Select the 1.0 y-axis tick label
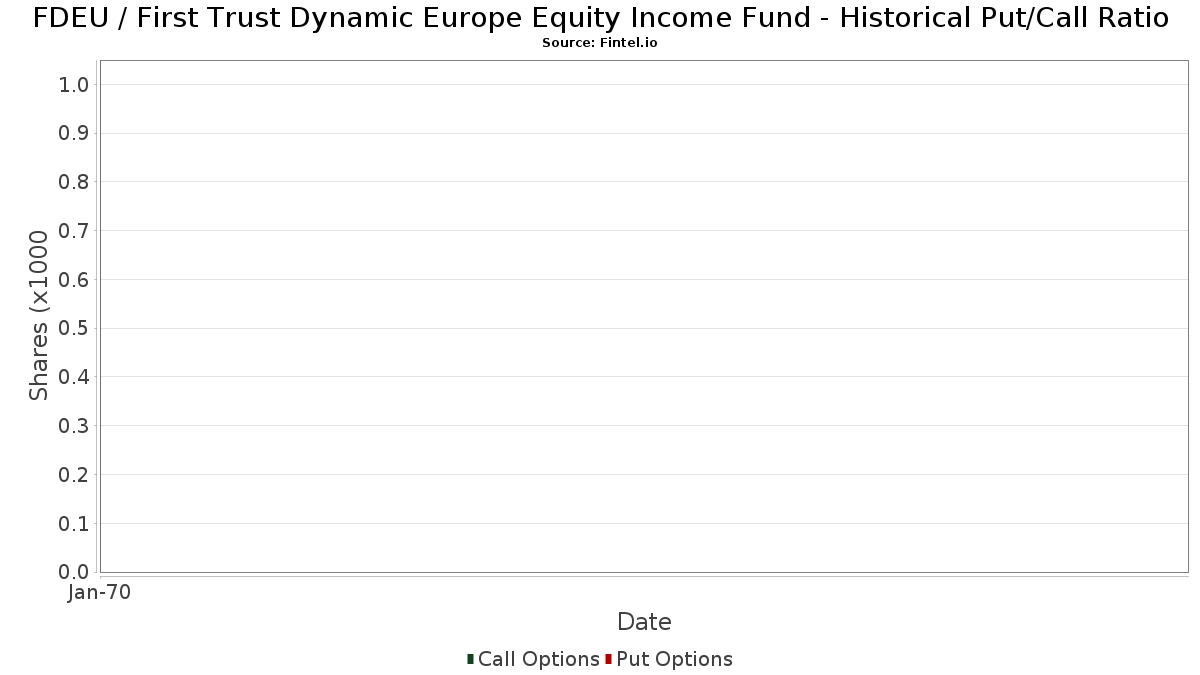The image size is (1200, 675). pos(74,85)
